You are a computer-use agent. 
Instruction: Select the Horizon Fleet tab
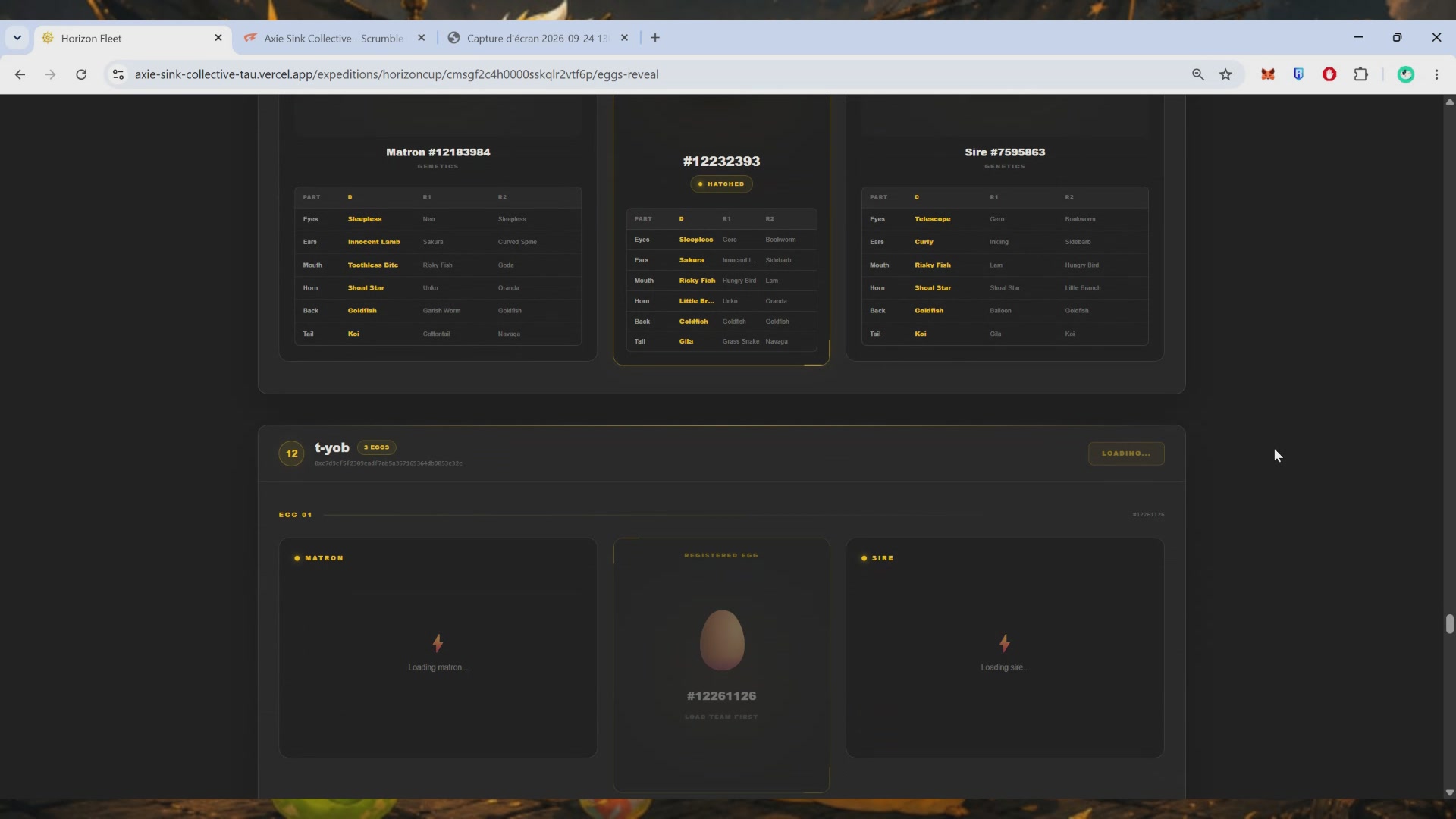coord(133,38)
